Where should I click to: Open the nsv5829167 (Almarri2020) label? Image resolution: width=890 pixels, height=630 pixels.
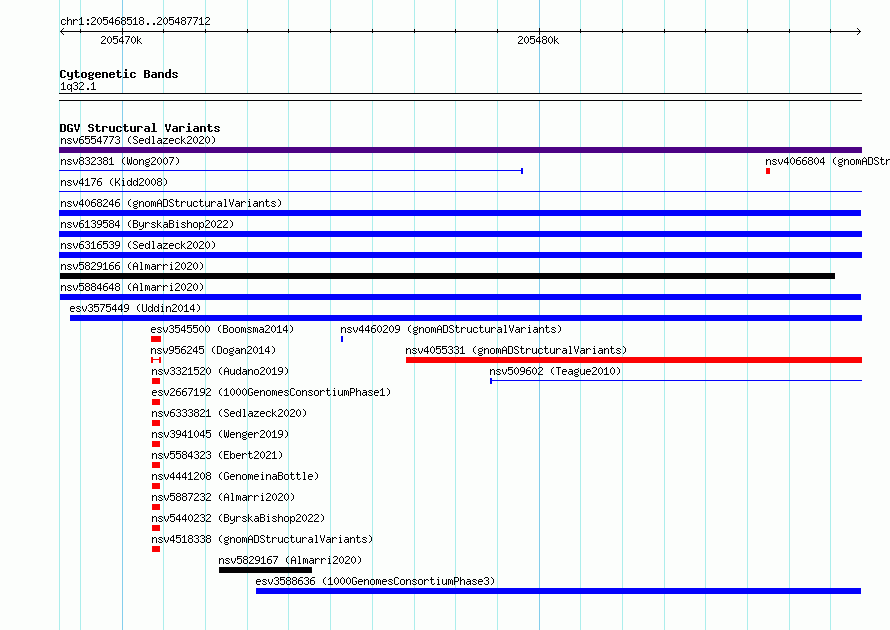[x=290, y=560]
